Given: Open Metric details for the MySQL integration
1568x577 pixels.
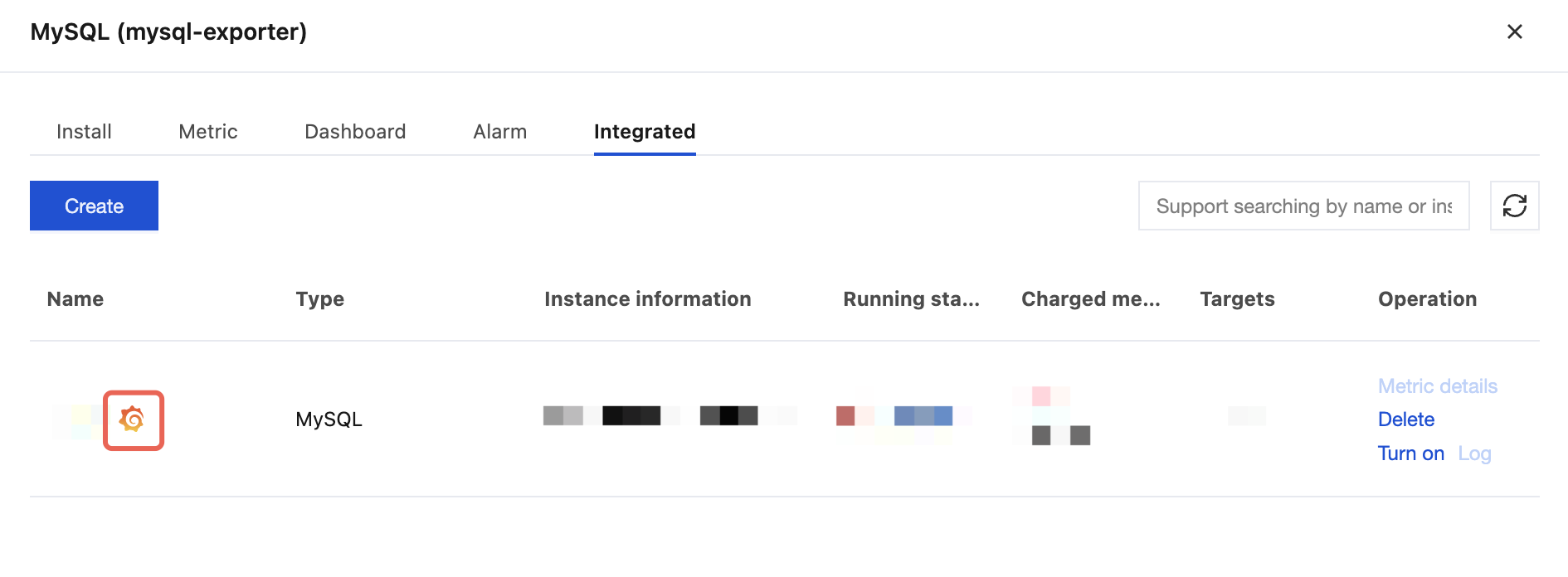Looking at the screenshot, I should 1437,386.
